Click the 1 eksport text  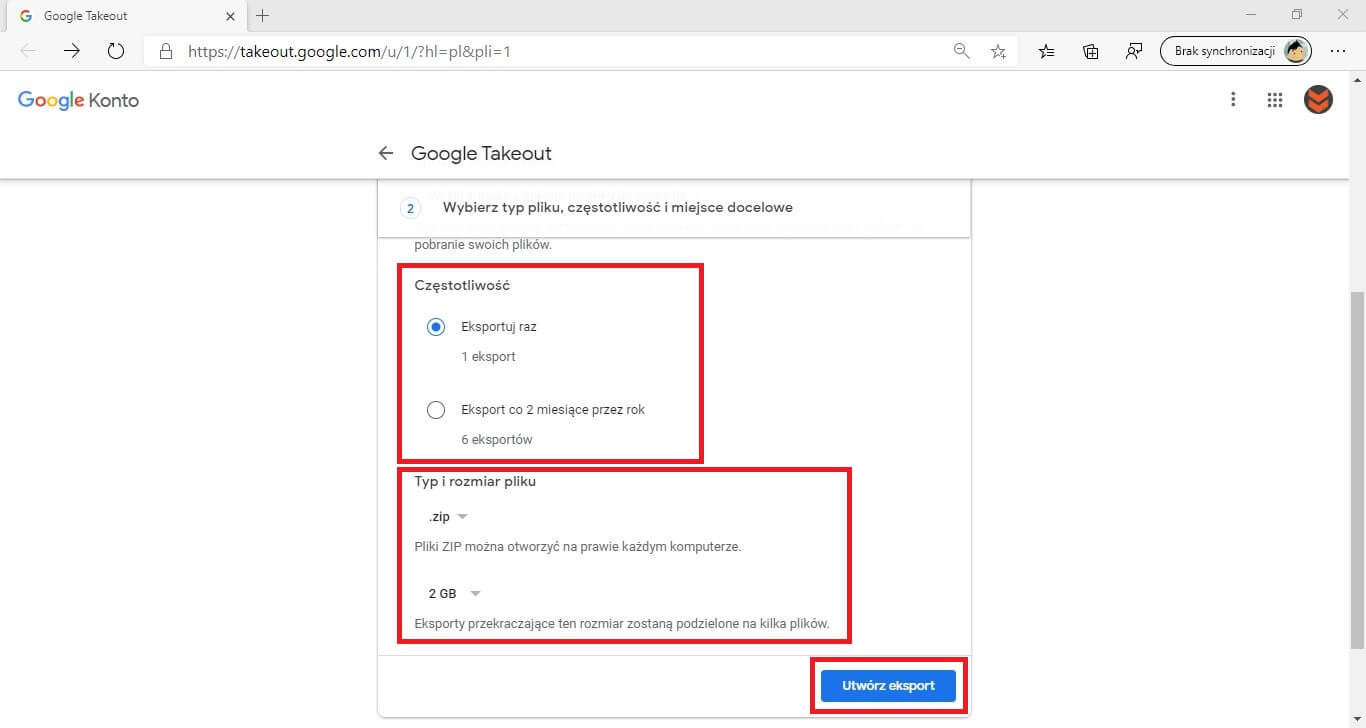tap(488, 356)
